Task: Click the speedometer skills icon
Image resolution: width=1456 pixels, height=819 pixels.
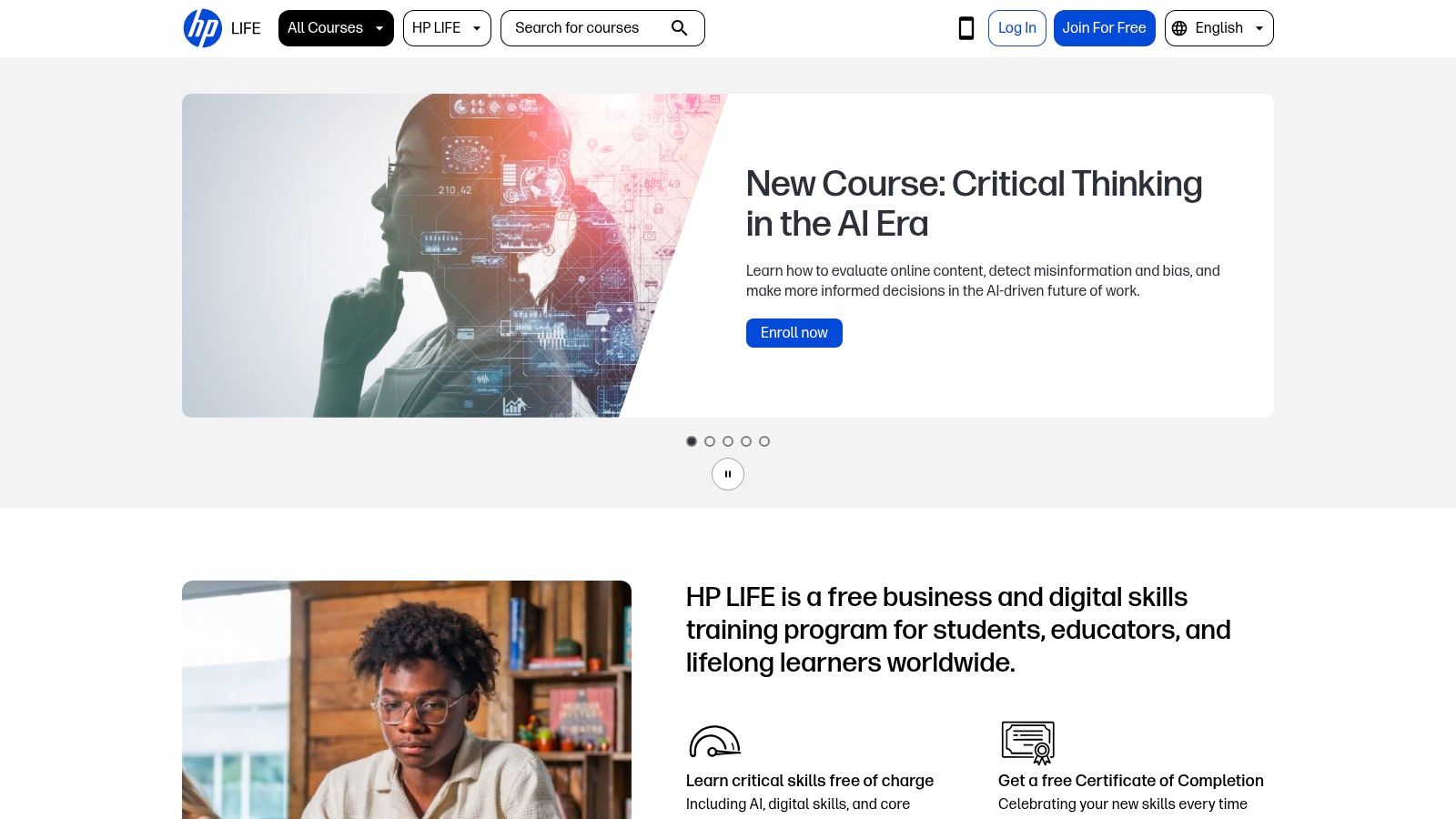Action: coord(714,742)
